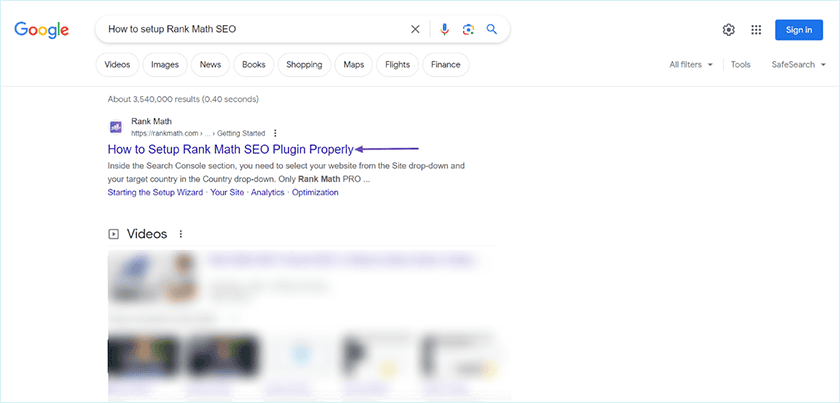
Task: Expand the All filters dropdown
Action: [x=691, y=64]
